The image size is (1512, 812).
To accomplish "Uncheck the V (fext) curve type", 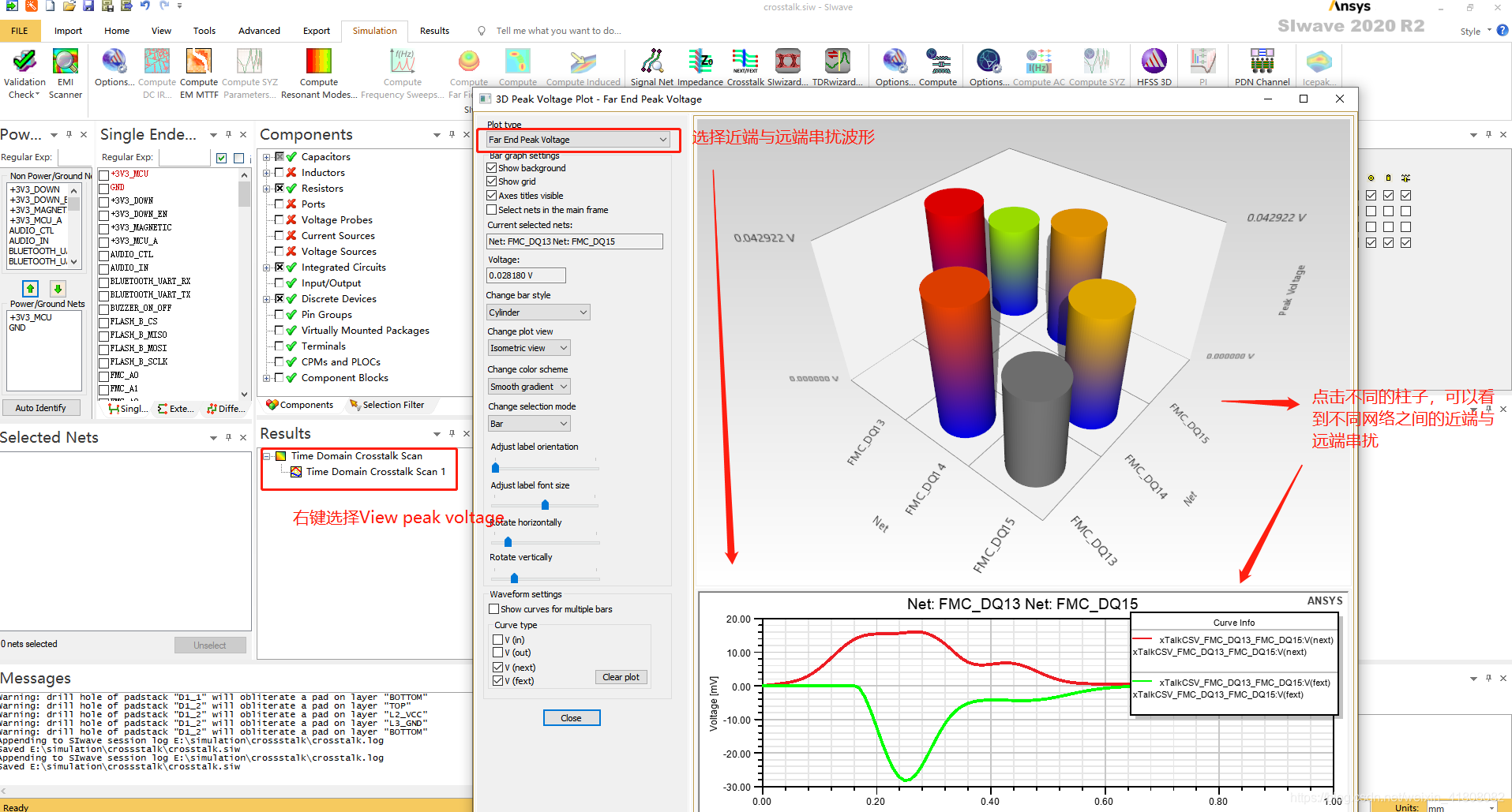I will point(497,681).
